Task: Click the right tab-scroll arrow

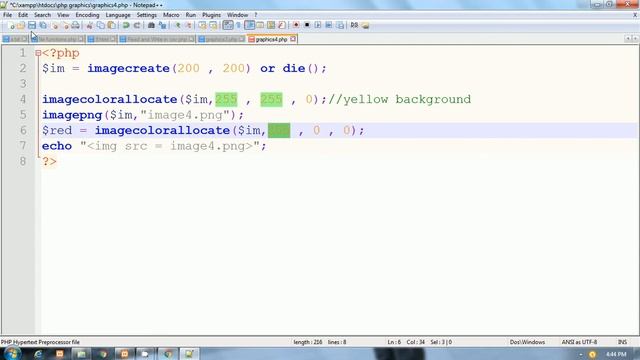Action: [x=635, y=38]
